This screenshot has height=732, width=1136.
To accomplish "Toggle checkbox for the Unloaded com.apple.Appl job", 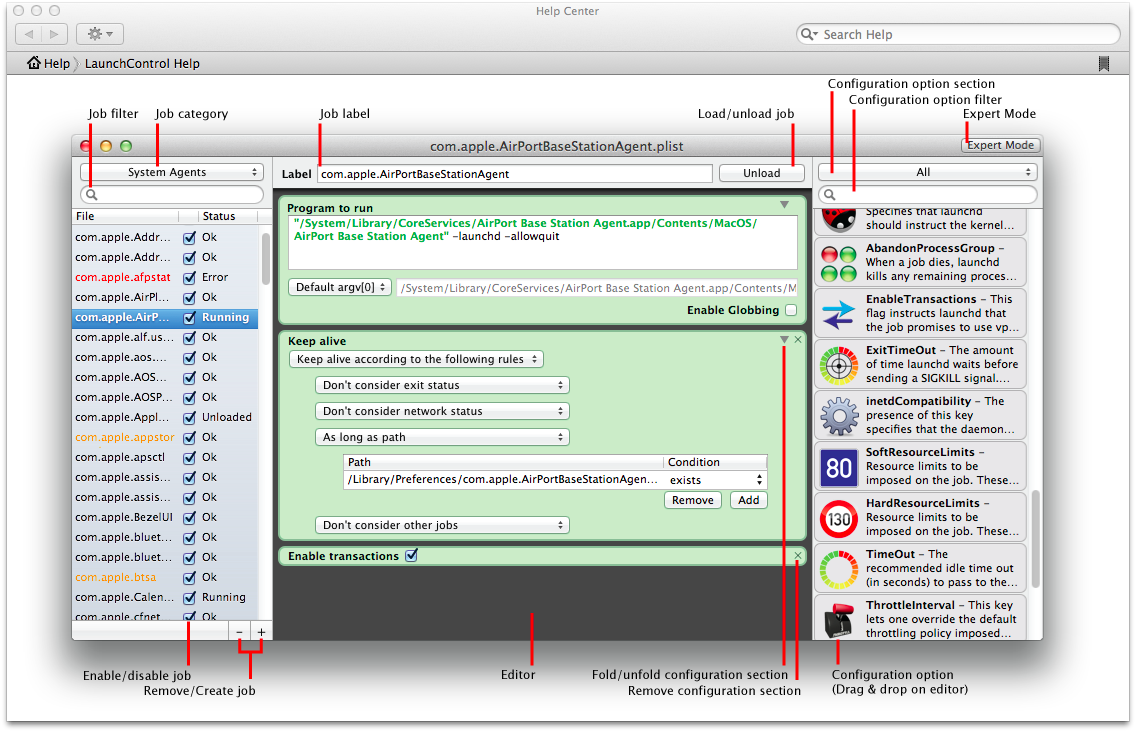I will (189, 417).
